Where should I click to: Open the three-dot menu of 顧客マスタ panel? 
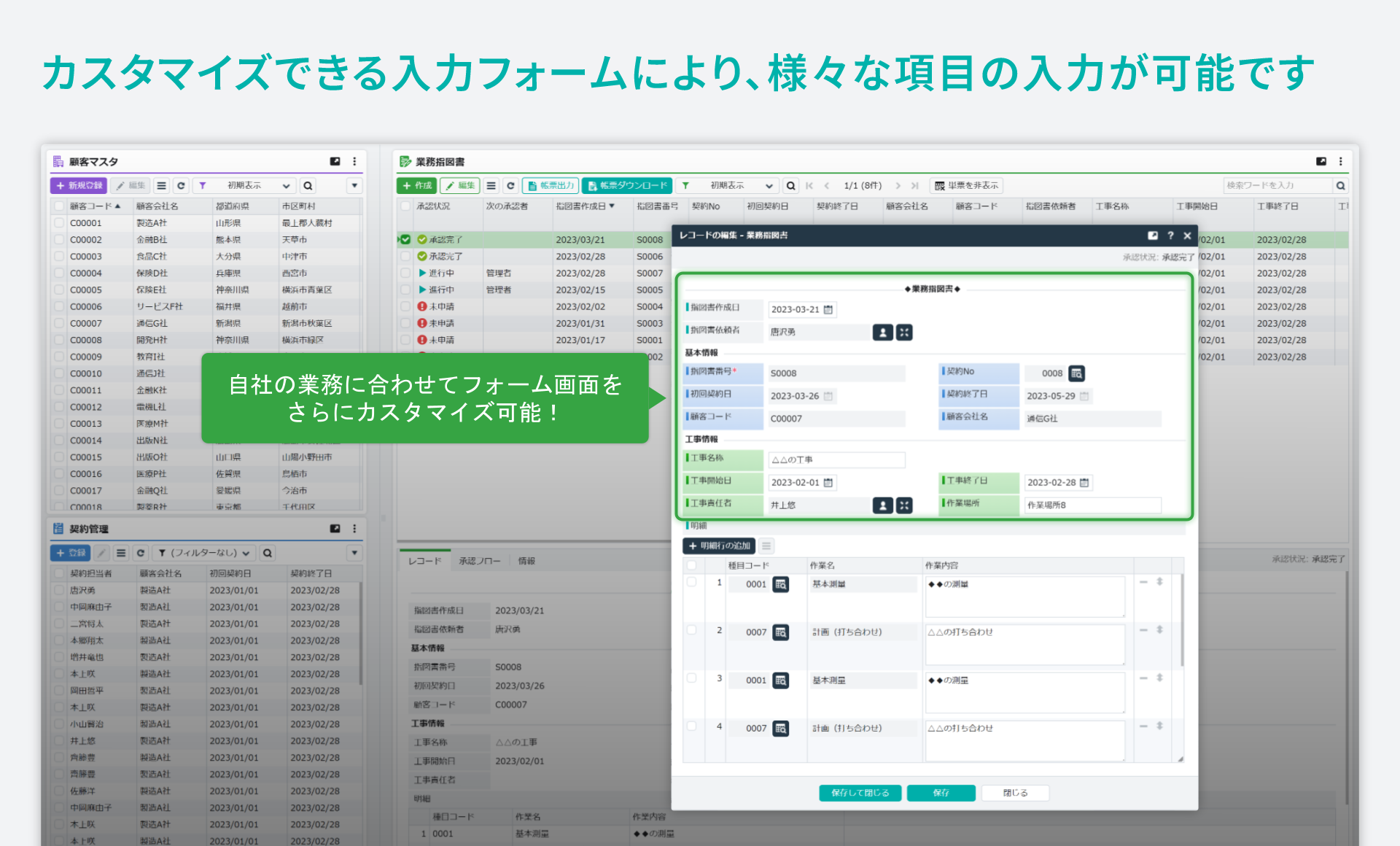[x=354, y=161]
